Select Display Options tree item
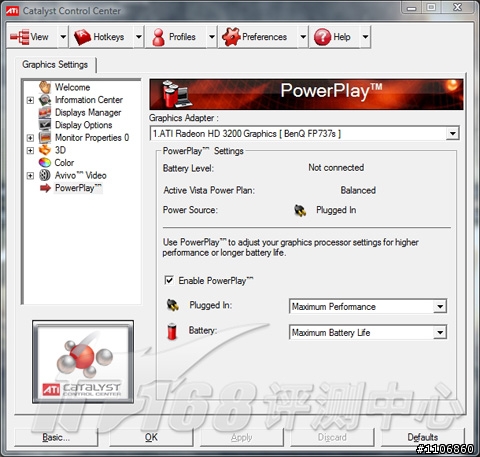Screen dimensions: 480x457 coord(83,125)
